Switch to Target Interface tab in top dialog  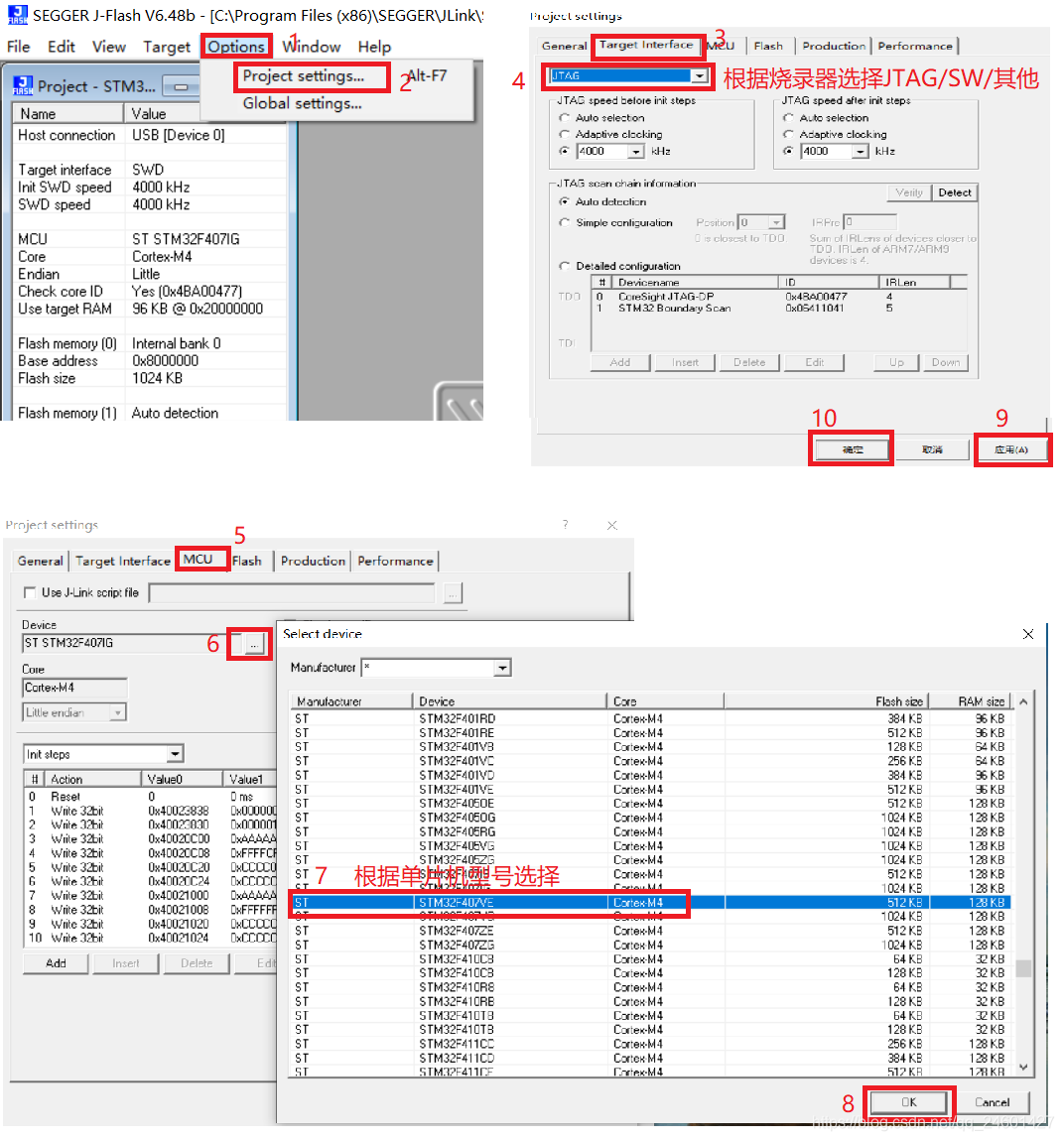tap(646, 45)
